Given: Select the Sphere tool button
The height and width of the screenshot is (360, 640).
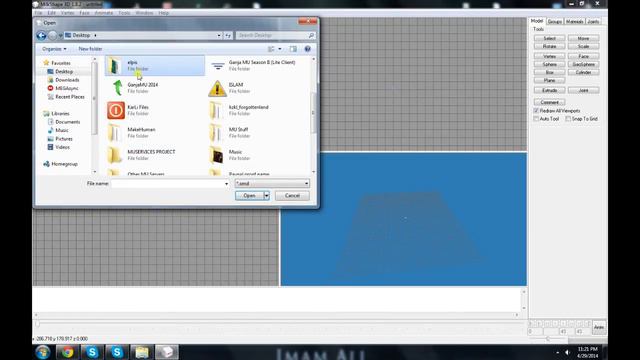Looking at the screenshot, I should coord(549,64).
